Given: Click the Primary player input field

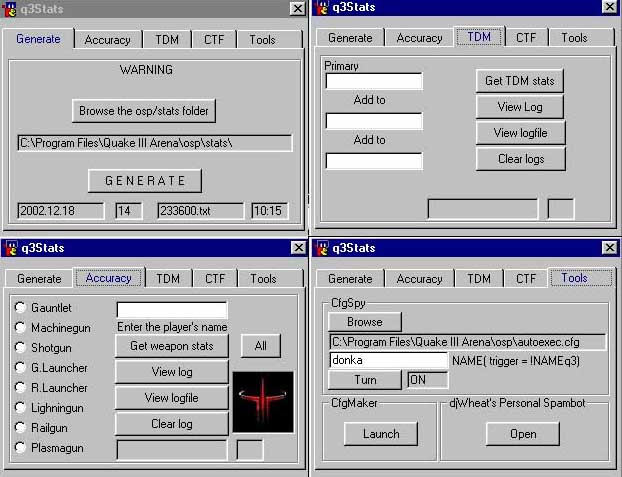Looking at the screenshot, I should point(374,81).
